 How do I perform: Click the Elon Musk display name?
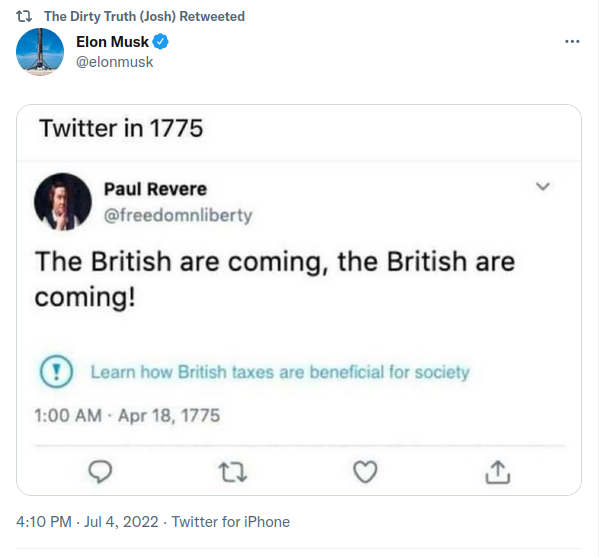(112, 42)
